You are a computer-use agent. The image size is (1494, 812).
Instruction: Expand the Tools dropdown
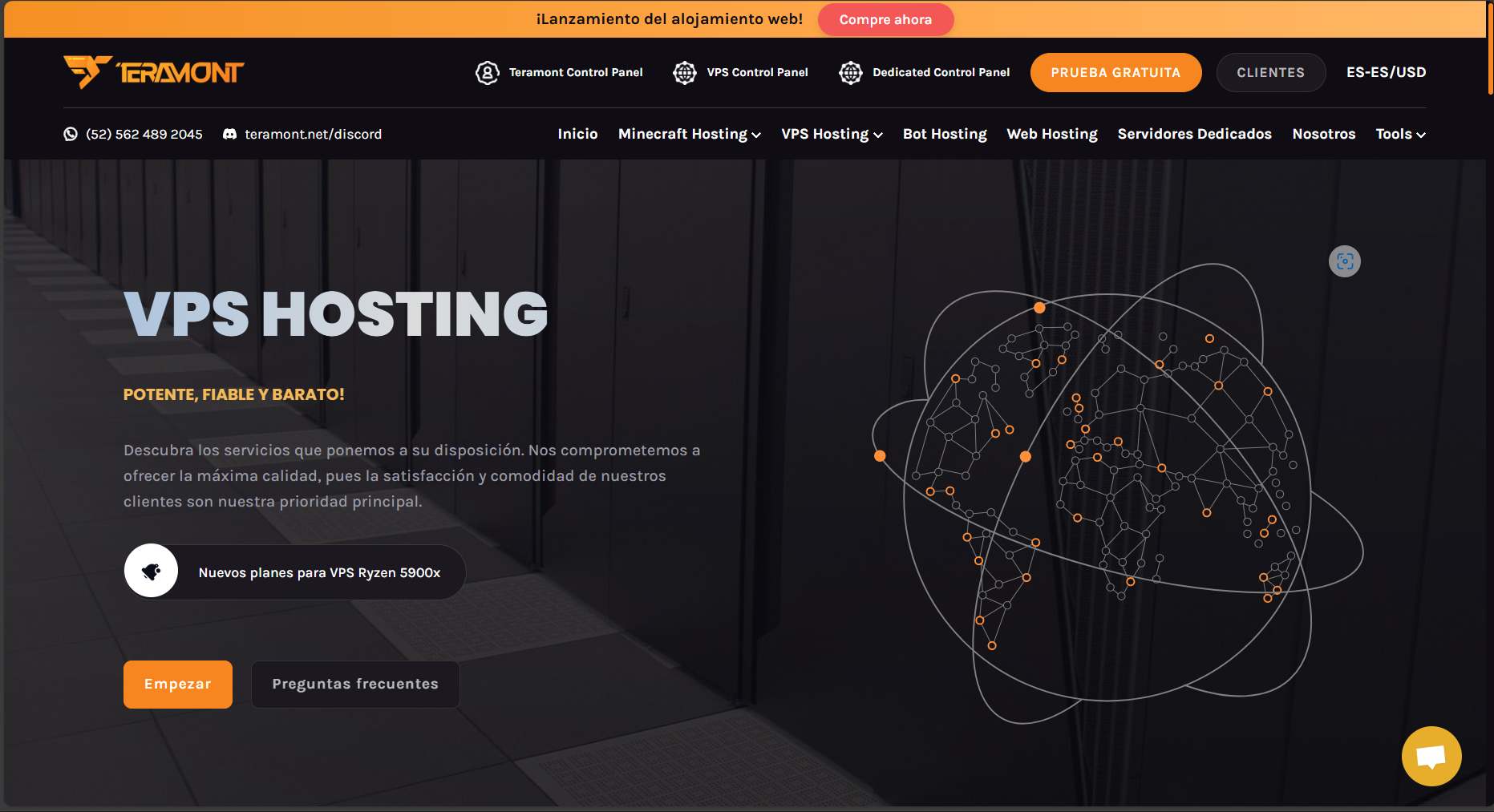point(1400,134)
